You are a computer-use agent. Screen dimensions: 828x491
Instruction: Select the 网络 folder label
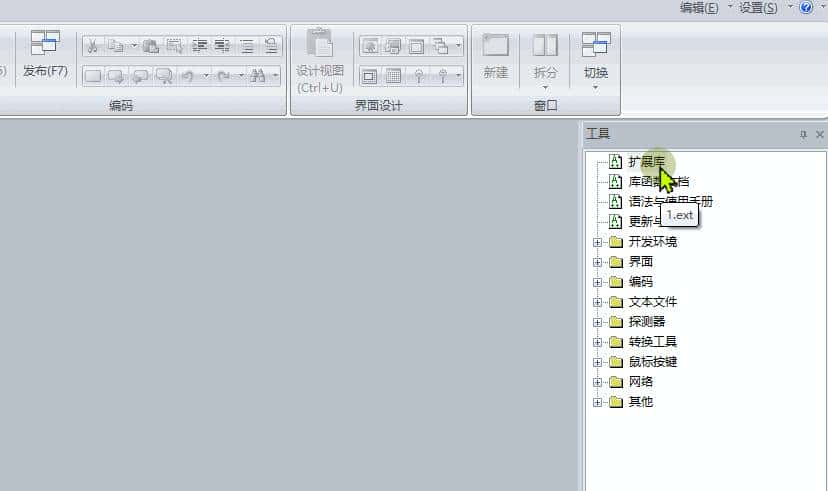click(641, 382)
